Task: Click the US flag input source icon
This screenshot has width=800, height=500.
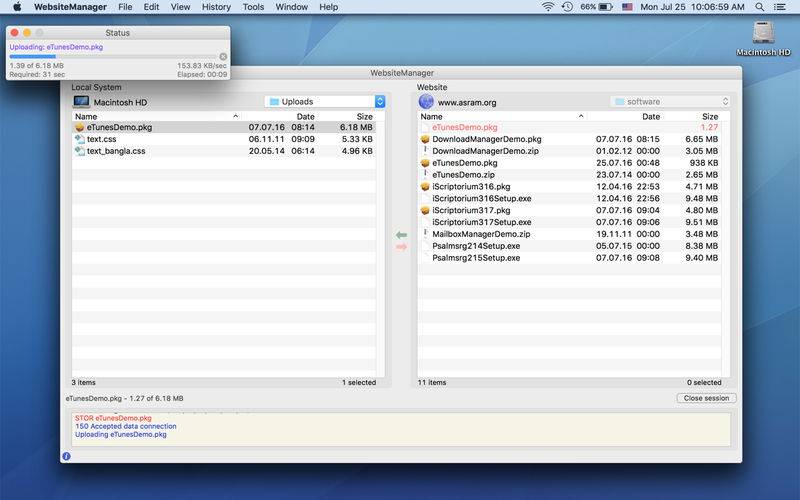Action: pyautogui.click(x=627, y=7)
